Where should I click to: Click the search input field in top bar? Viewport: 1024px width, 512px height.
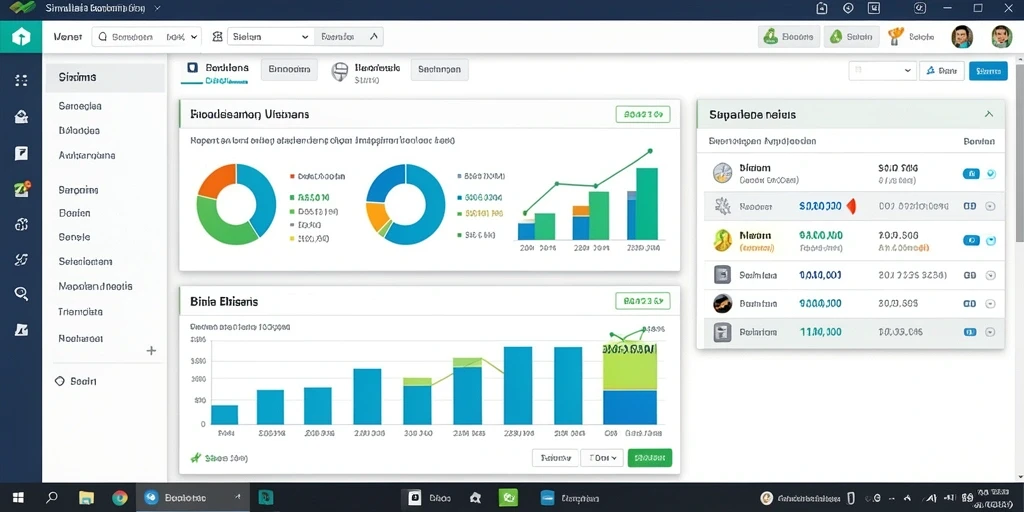[147, 37]
